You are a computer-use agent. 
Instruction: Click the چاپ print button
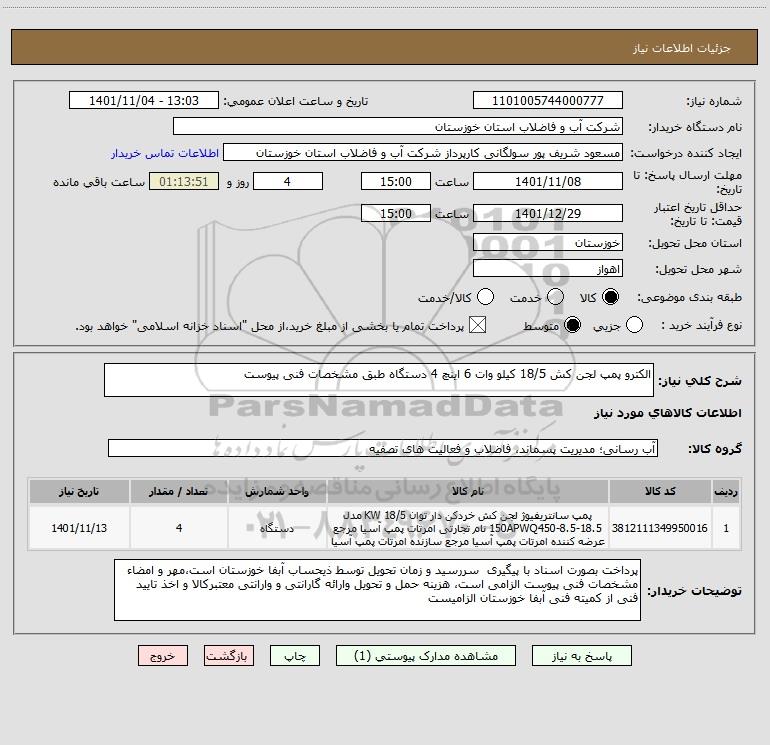tap(295, 656)
